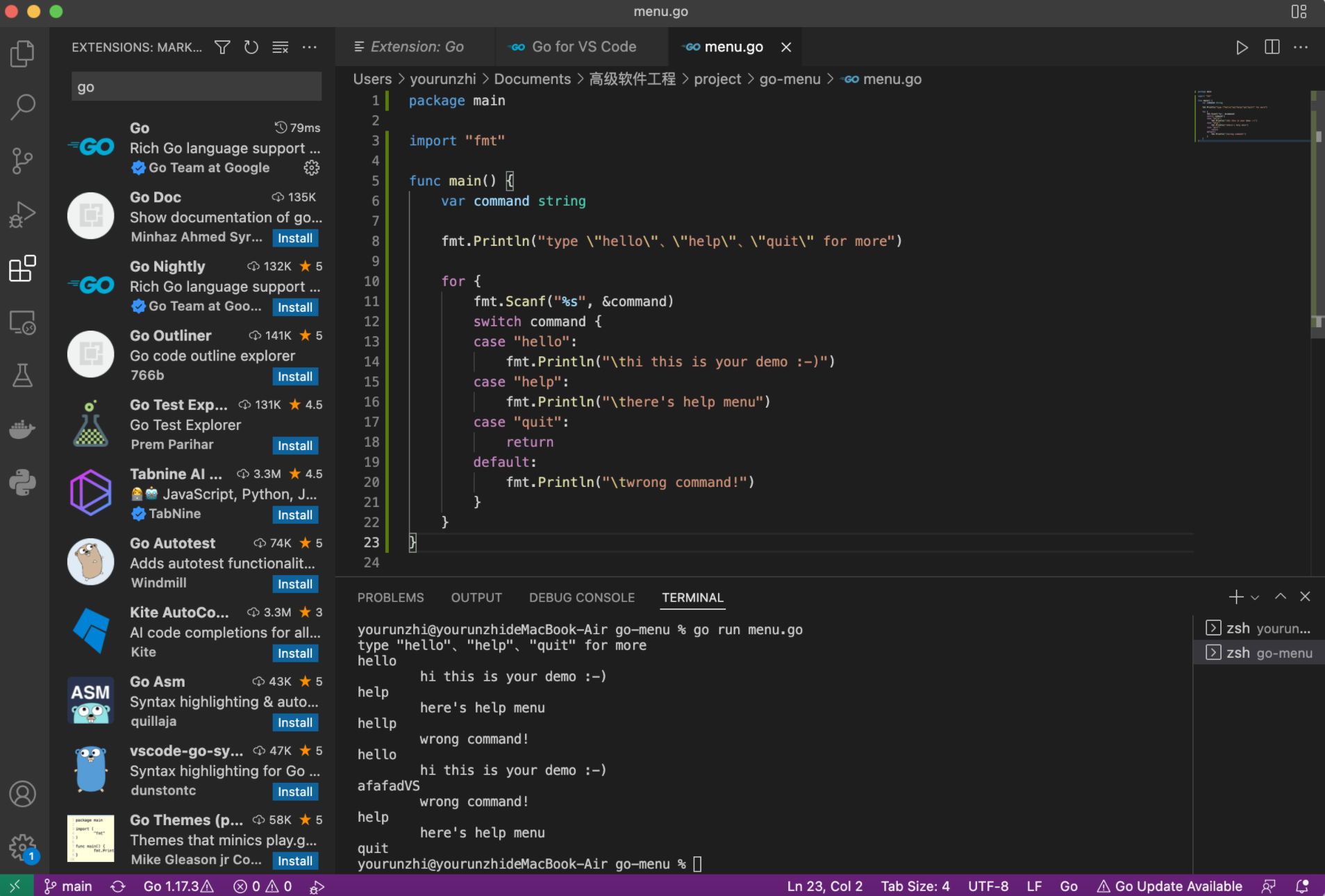Open remote window indicator in status bar

17,886
